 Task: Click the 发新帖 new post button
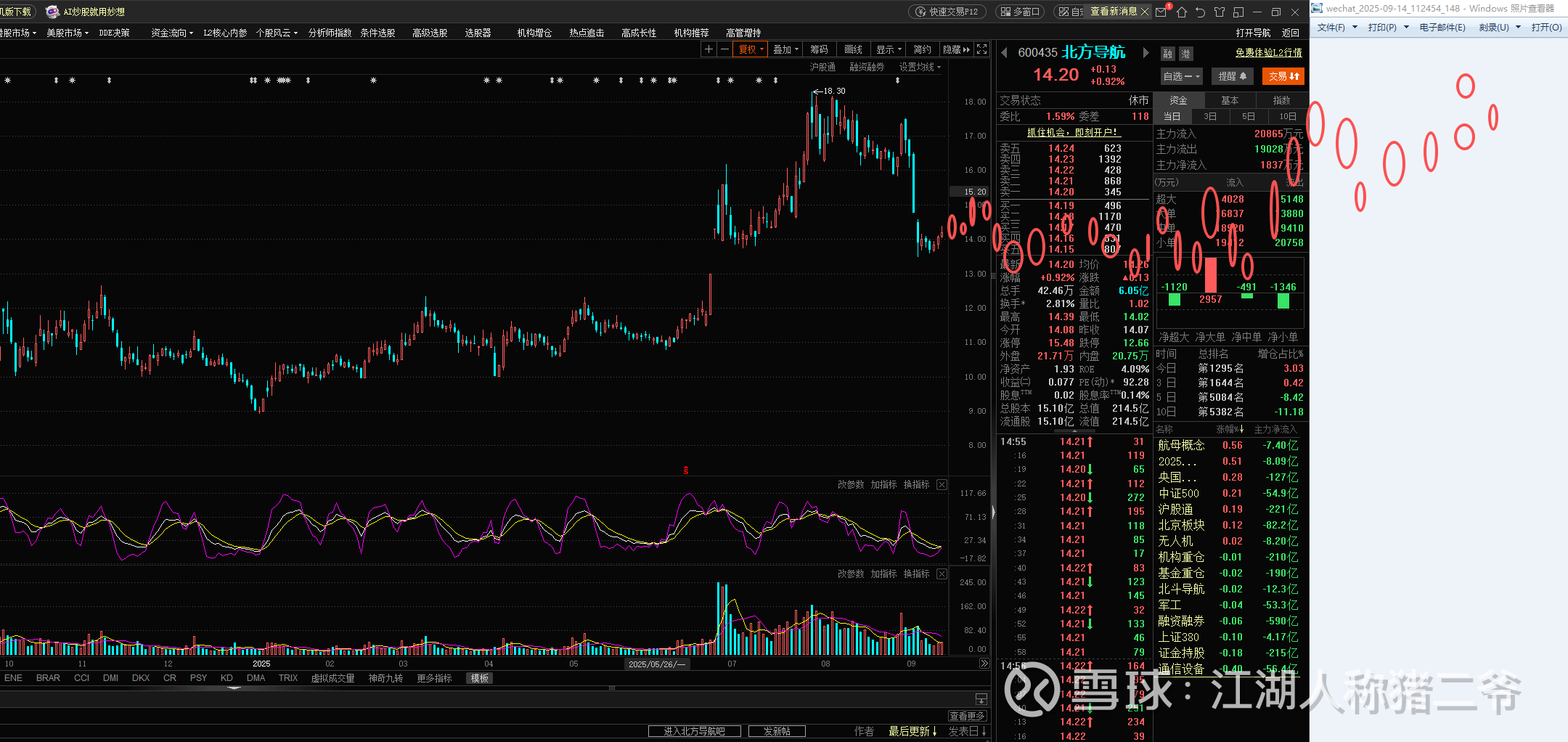point(777,731)
